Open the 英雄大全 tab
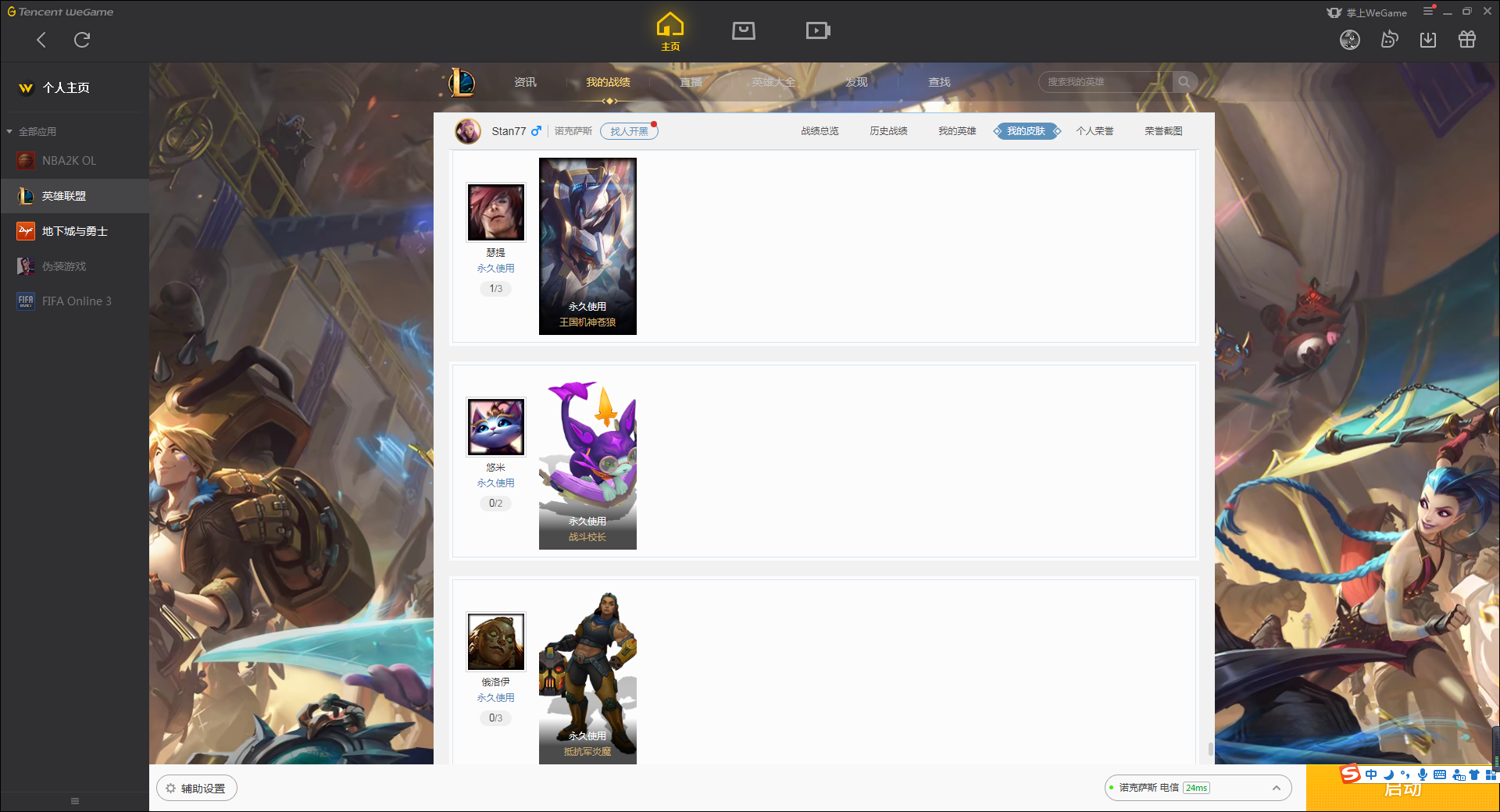Image resolution: width=1500 pixels, height=812 pixels. pyautogui.click(x=773, y=82)
